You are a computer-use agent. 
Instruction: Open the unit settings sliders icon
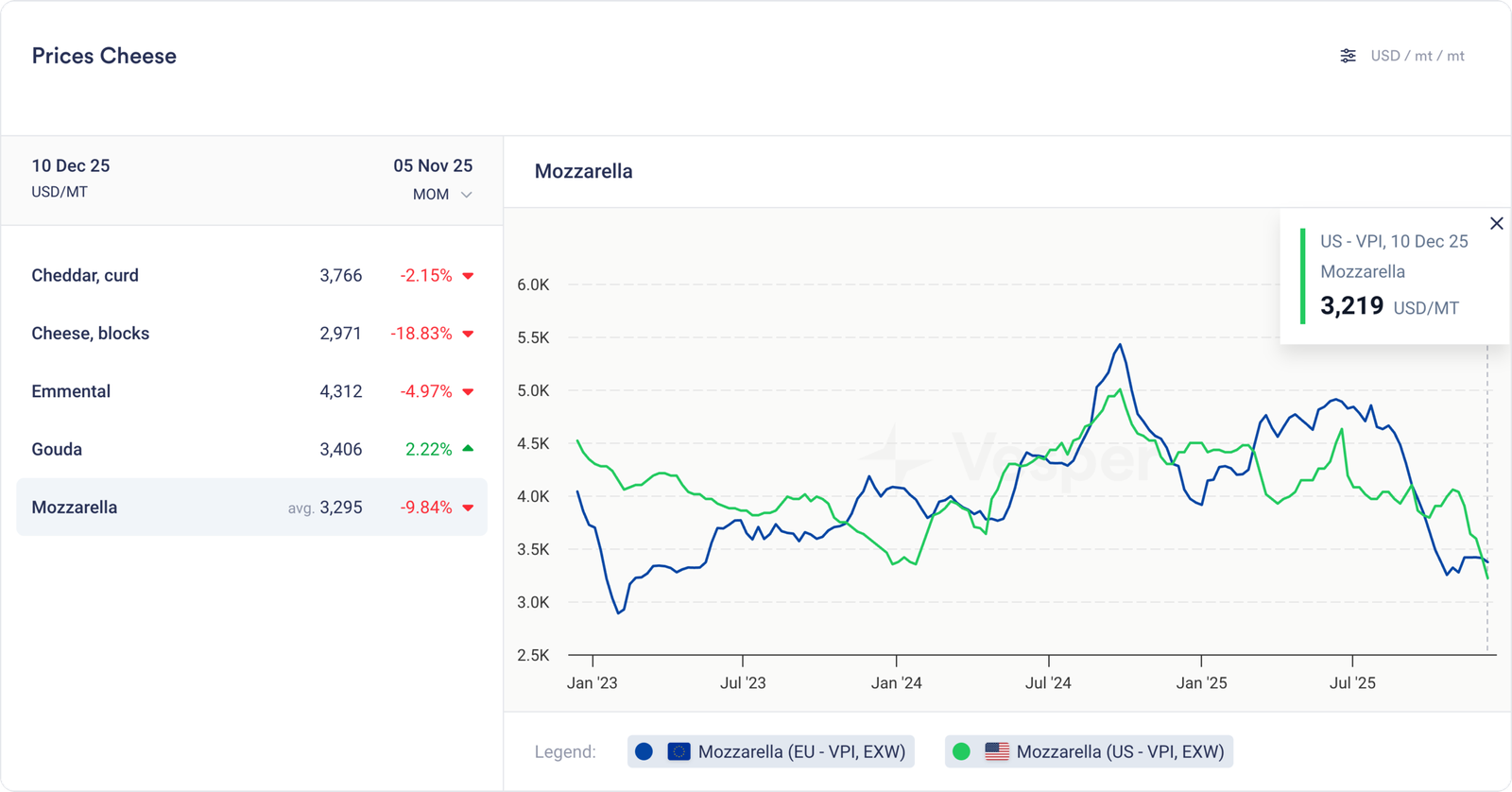coord(1348,56)
